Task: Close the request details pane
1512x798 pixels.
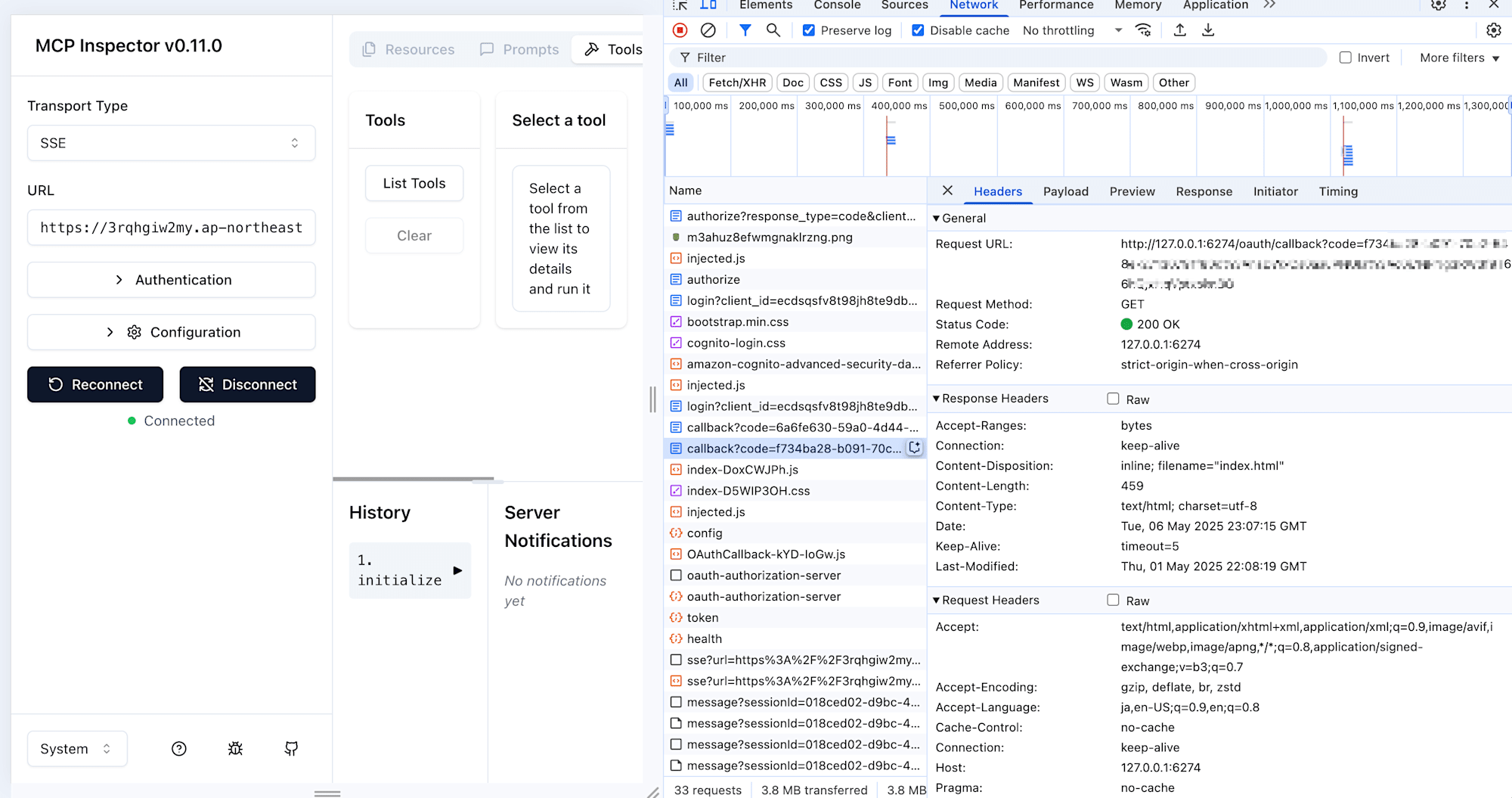Action: click(x=947, y=191)
